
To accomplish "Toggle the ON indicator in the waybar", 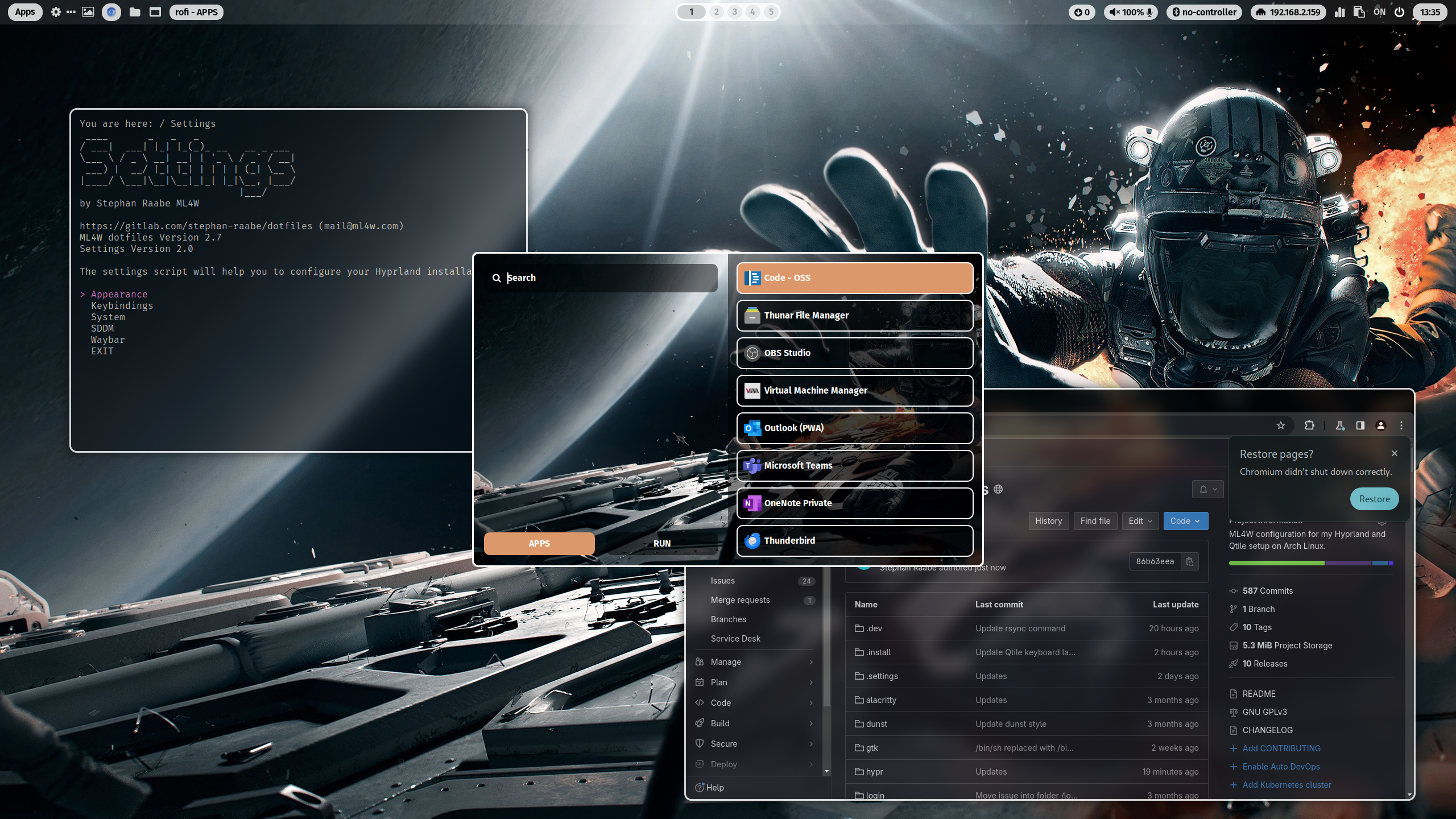I will point(1380,12).
